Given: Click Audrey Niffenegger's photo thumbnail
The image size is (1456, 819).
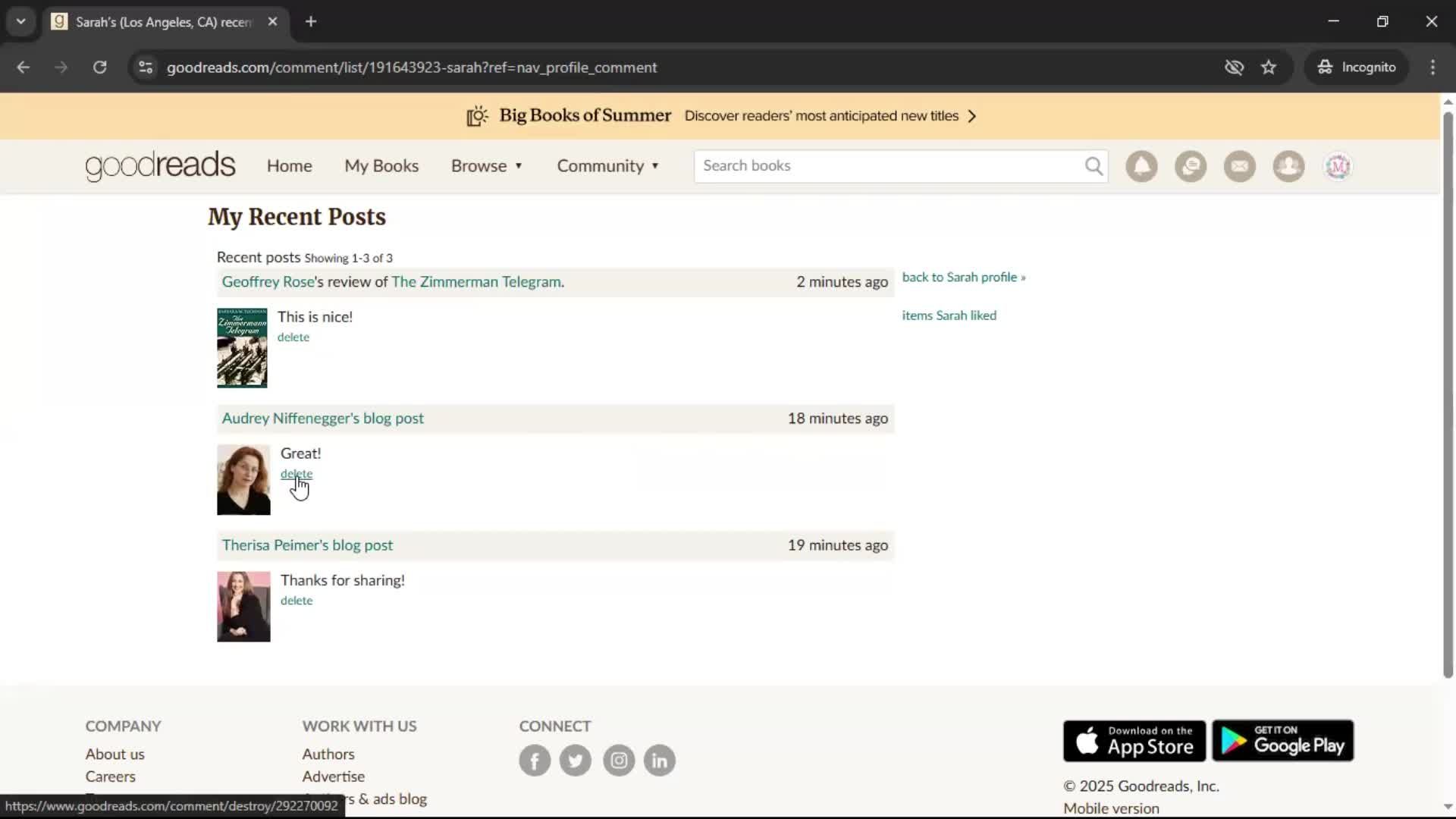Looking at the screenshot, I should 243,480.
